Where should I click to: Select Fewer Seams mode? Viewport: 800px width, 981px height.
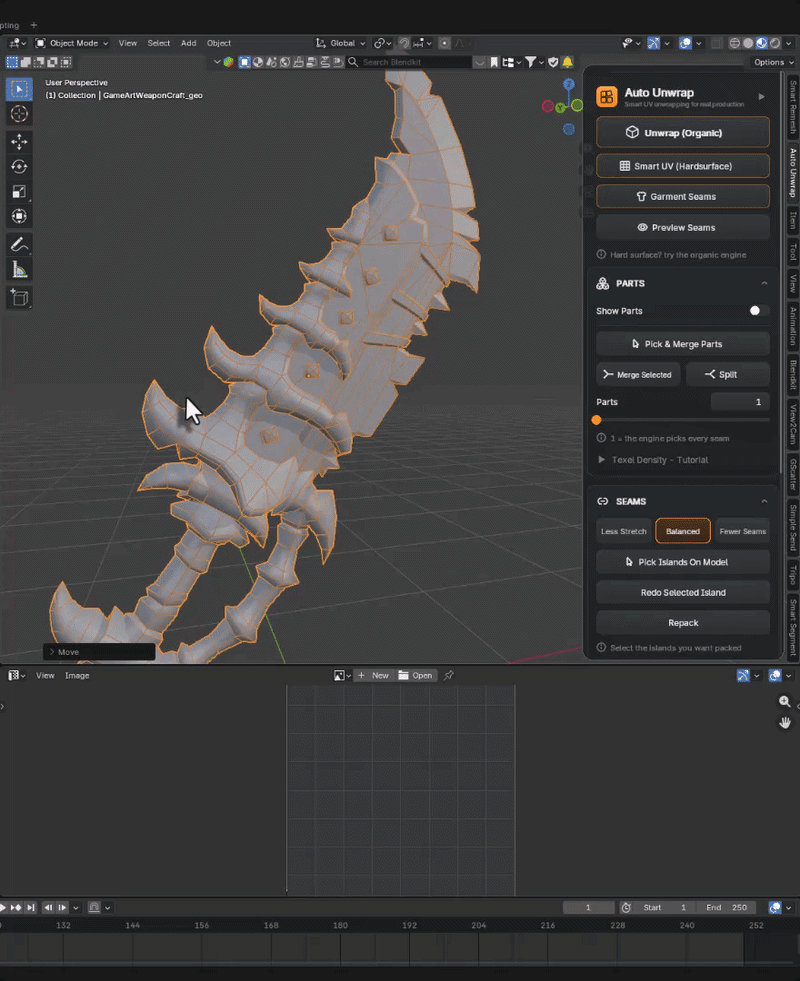point(742,531)
